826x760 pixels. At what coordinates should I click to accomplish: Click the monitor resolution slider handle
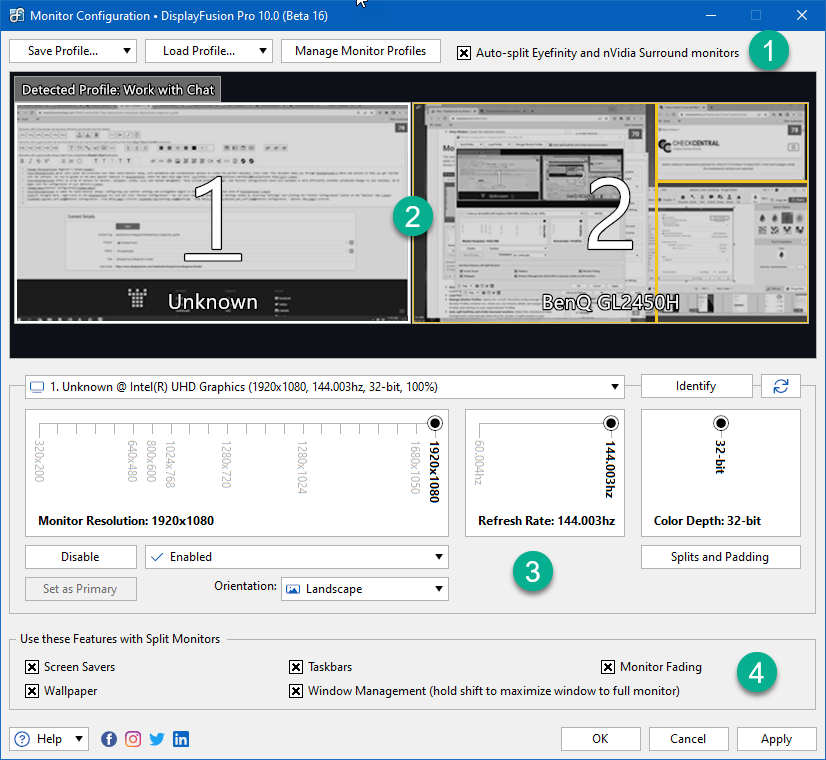(x=435, y=423)
